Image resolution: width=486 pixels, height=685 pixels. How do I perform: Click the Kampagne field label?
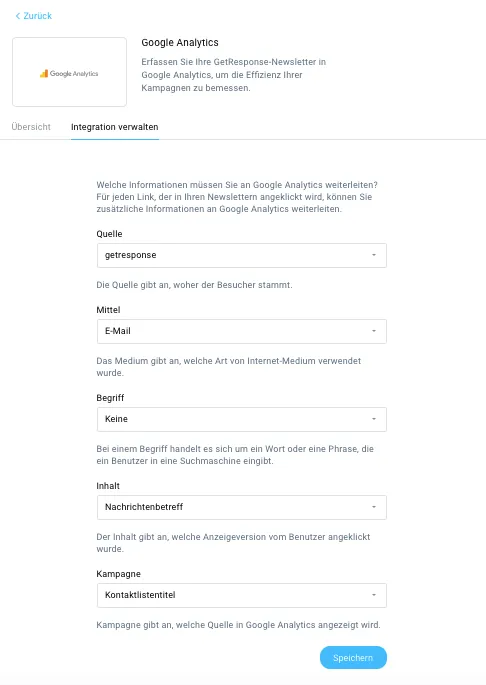click(118, 574)
